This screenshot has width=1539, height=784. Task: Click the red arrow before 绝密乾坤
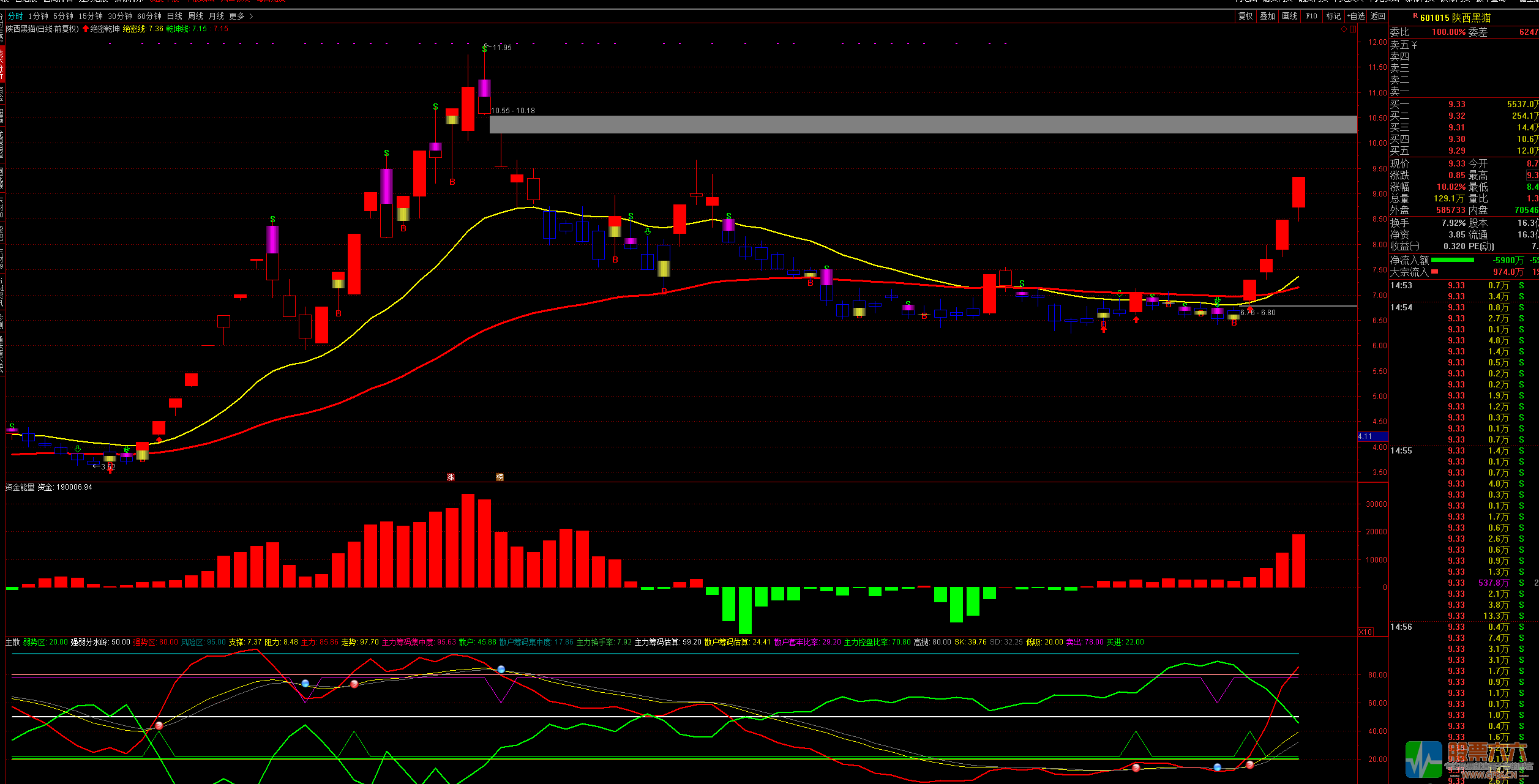click(86, 29)
